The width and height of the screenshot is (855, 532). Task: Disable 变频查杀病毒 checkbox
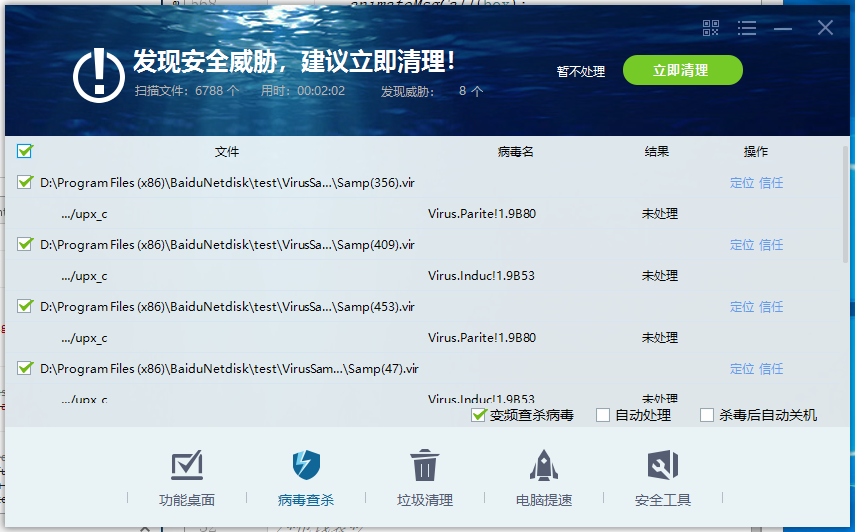479,415
